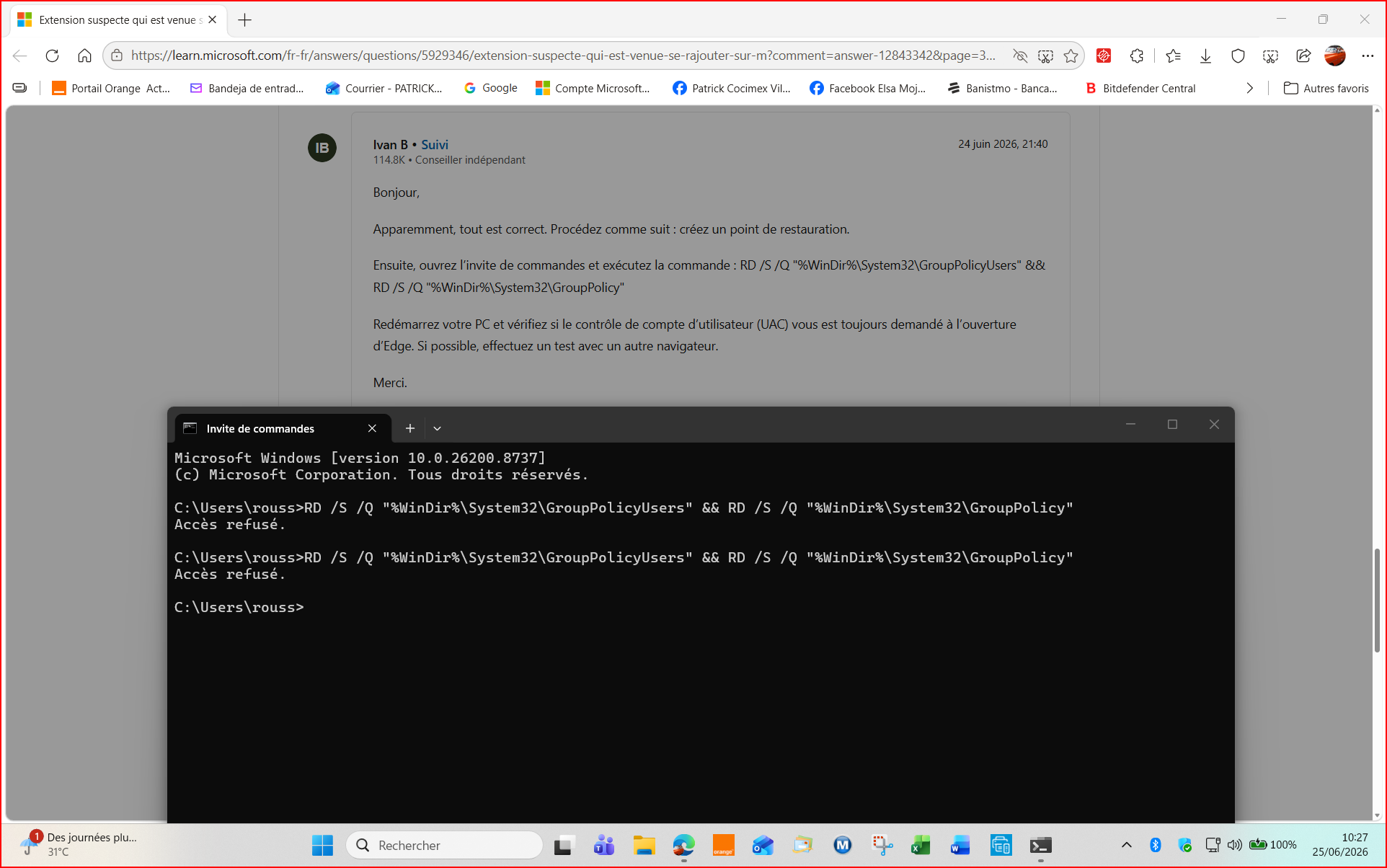Open new tab in Edge

point(245,20)
